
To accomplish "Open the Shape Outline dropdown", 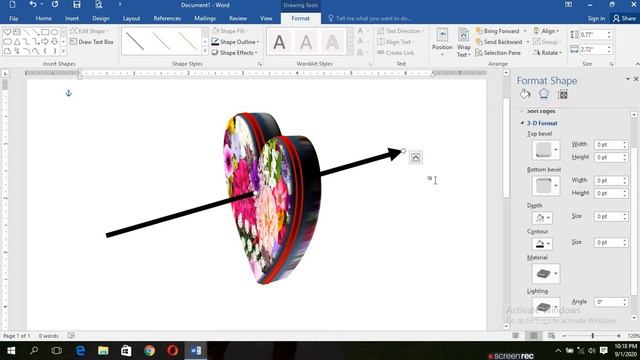I will coord(235,42).
